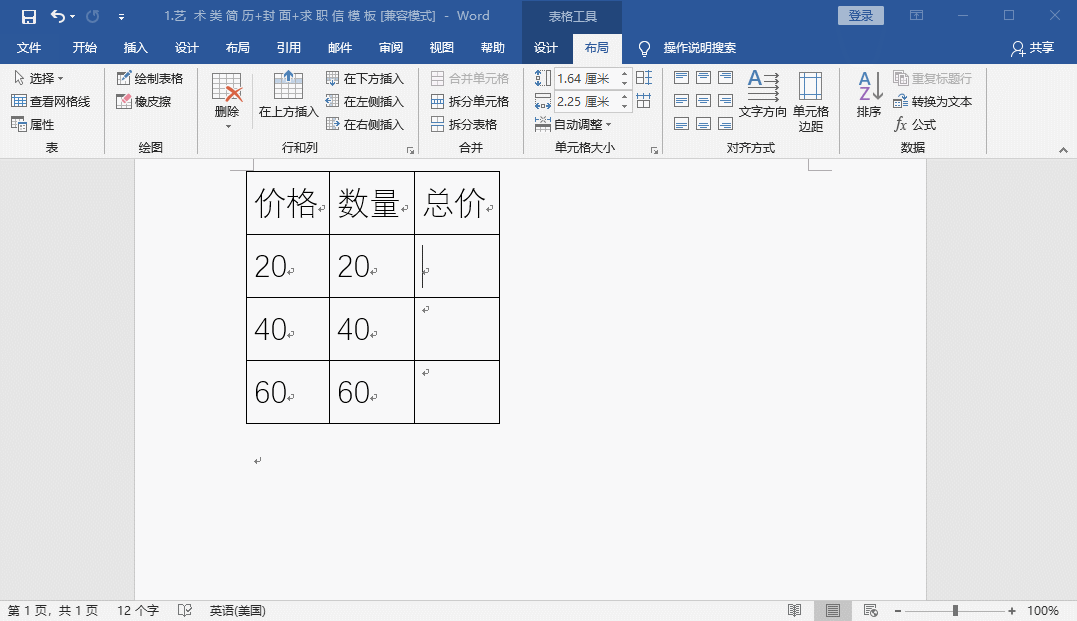The height and width of the screenshot is (621, 1077).
Task: Align cell text center
Action: [703, 101]
